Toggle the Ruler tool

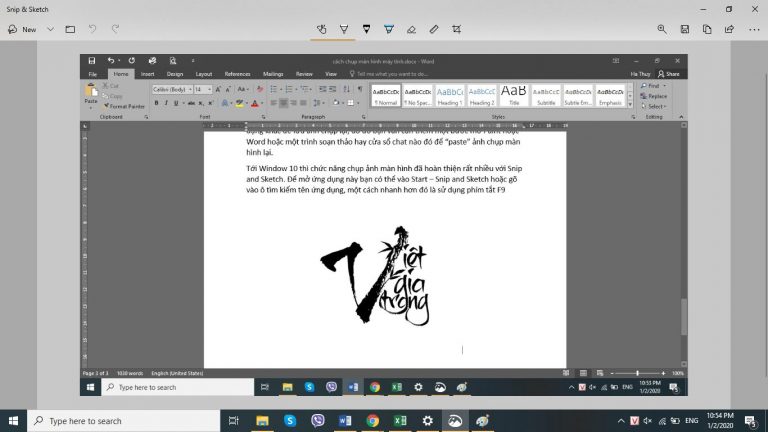[x=434, y=30]
